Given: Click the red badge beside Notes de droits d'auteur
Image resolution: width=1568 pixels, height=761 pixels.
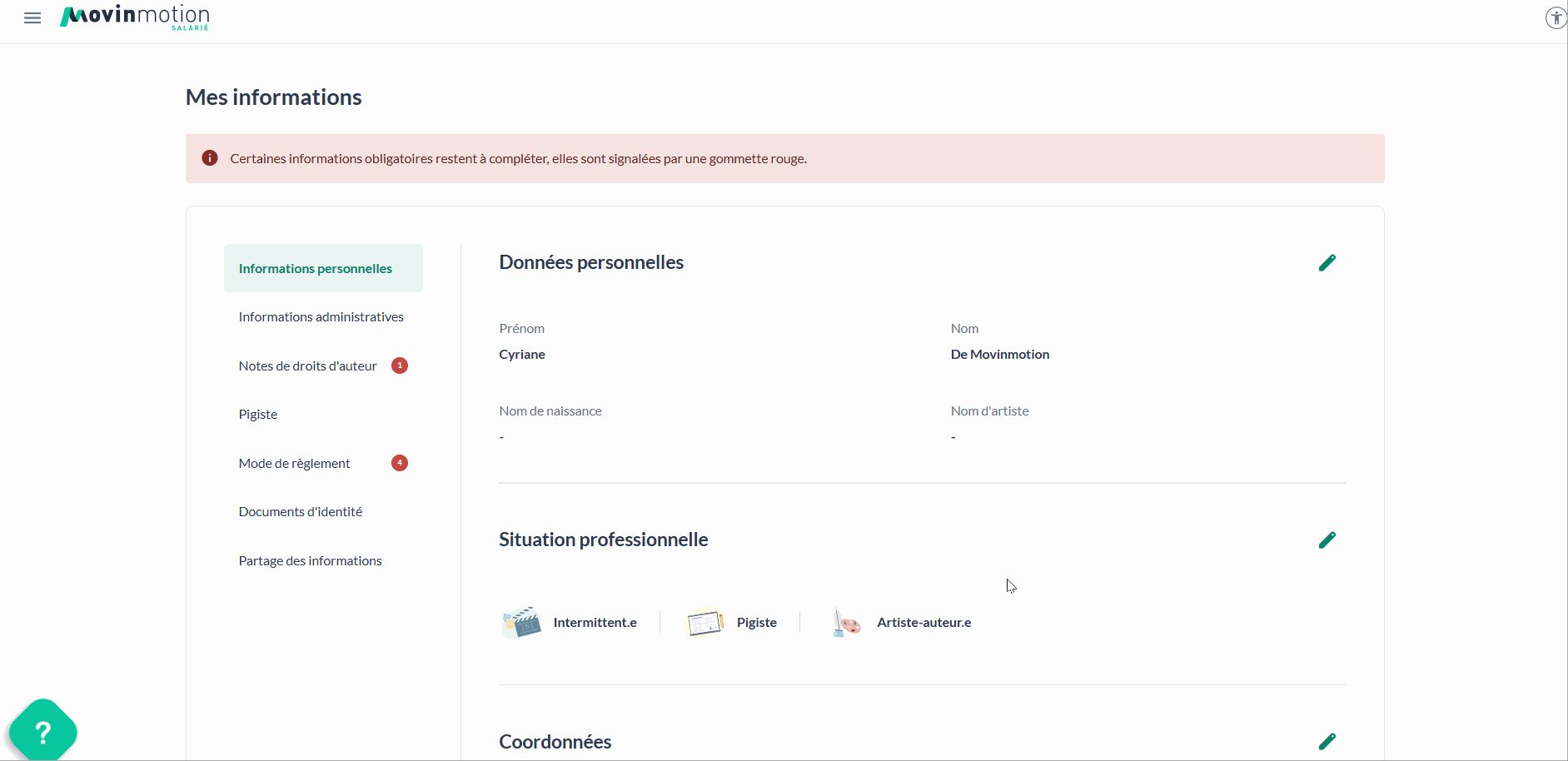Looking at the screenshot, I should [x=400, y=366].
